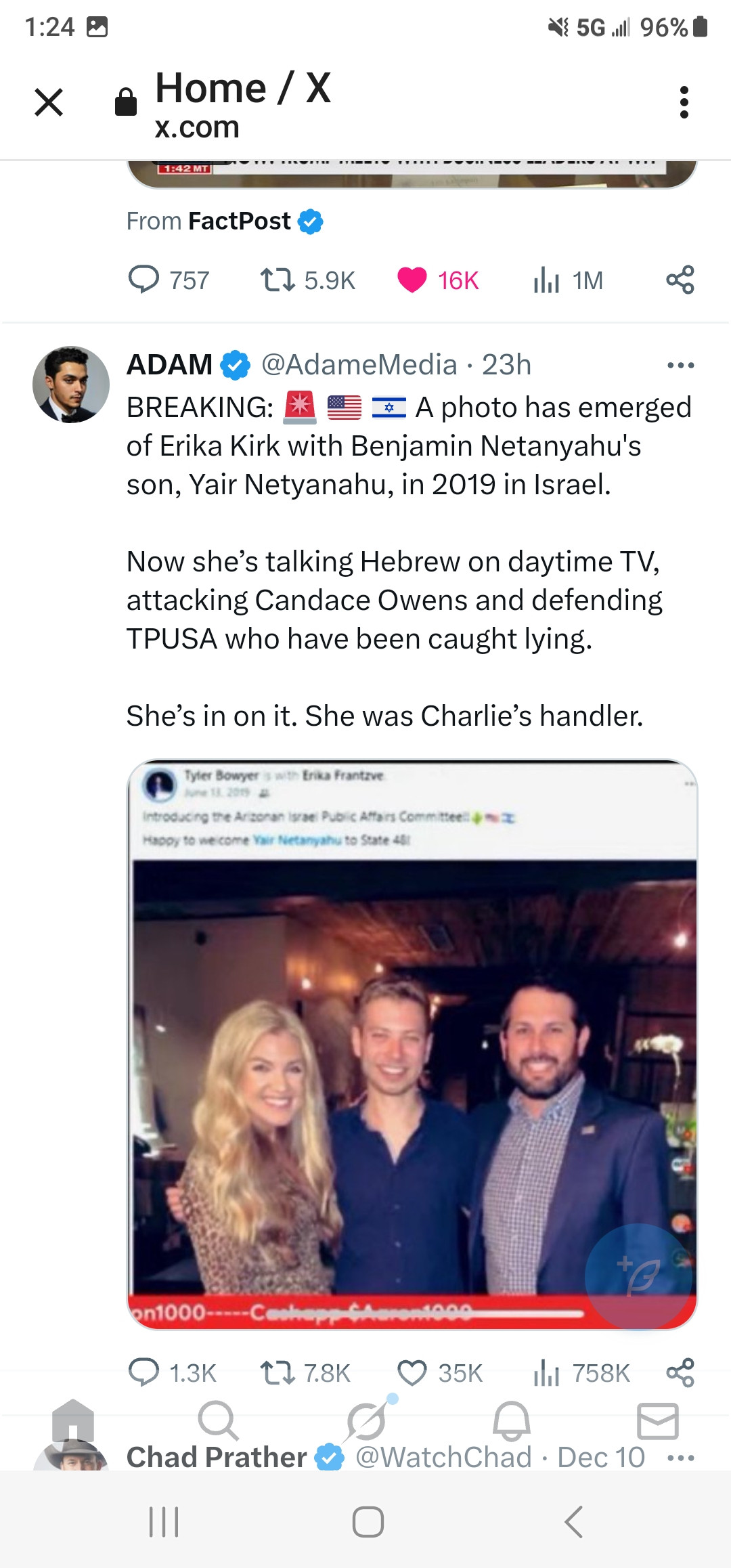This screenshot has height=1568, width=731.
Task: View analytics for the 1M views post
Action: (x=547, y=280)
